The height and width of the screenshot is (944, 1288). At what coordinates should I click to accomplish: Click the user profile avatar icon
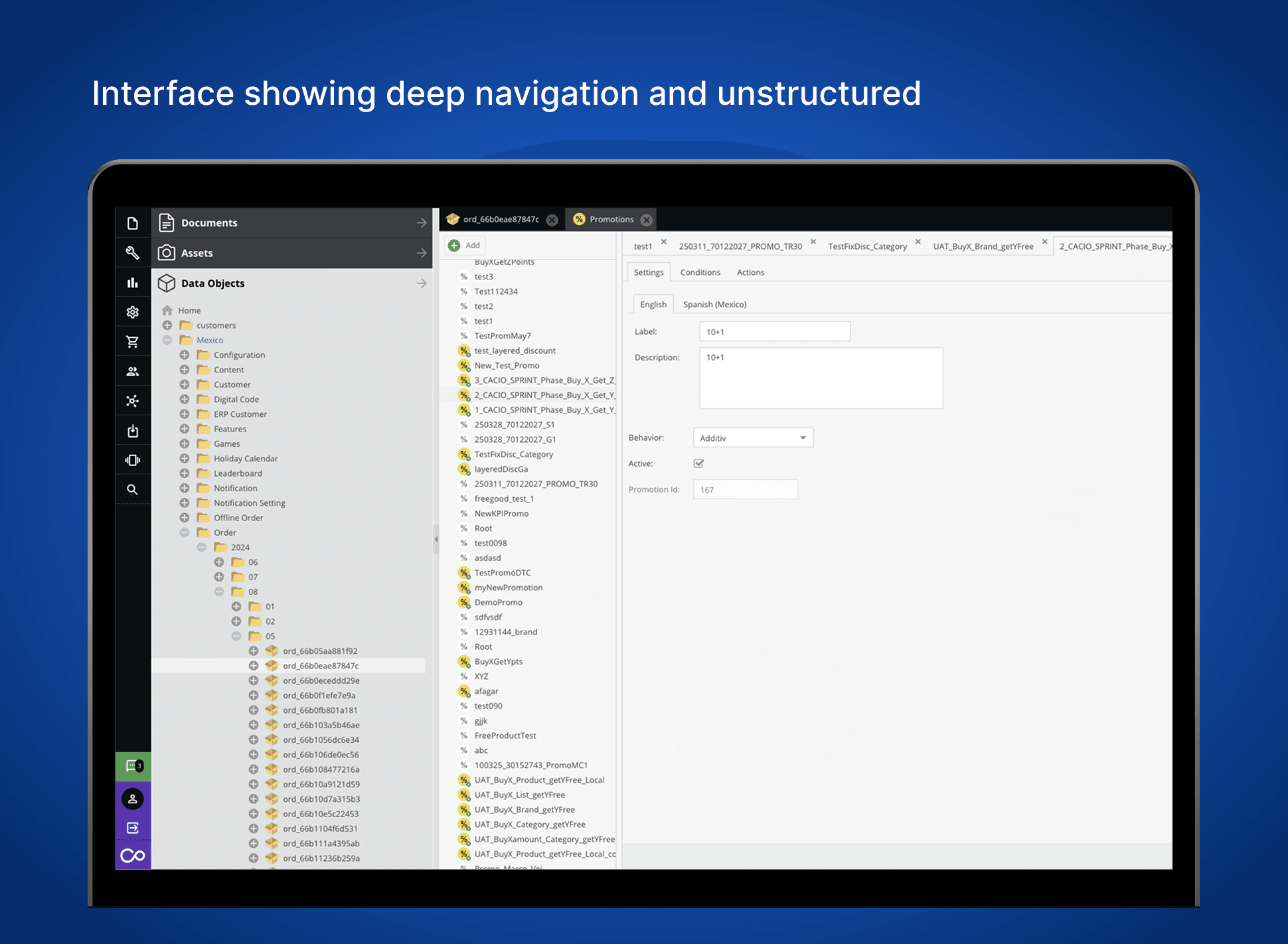[x=133, y=799]
